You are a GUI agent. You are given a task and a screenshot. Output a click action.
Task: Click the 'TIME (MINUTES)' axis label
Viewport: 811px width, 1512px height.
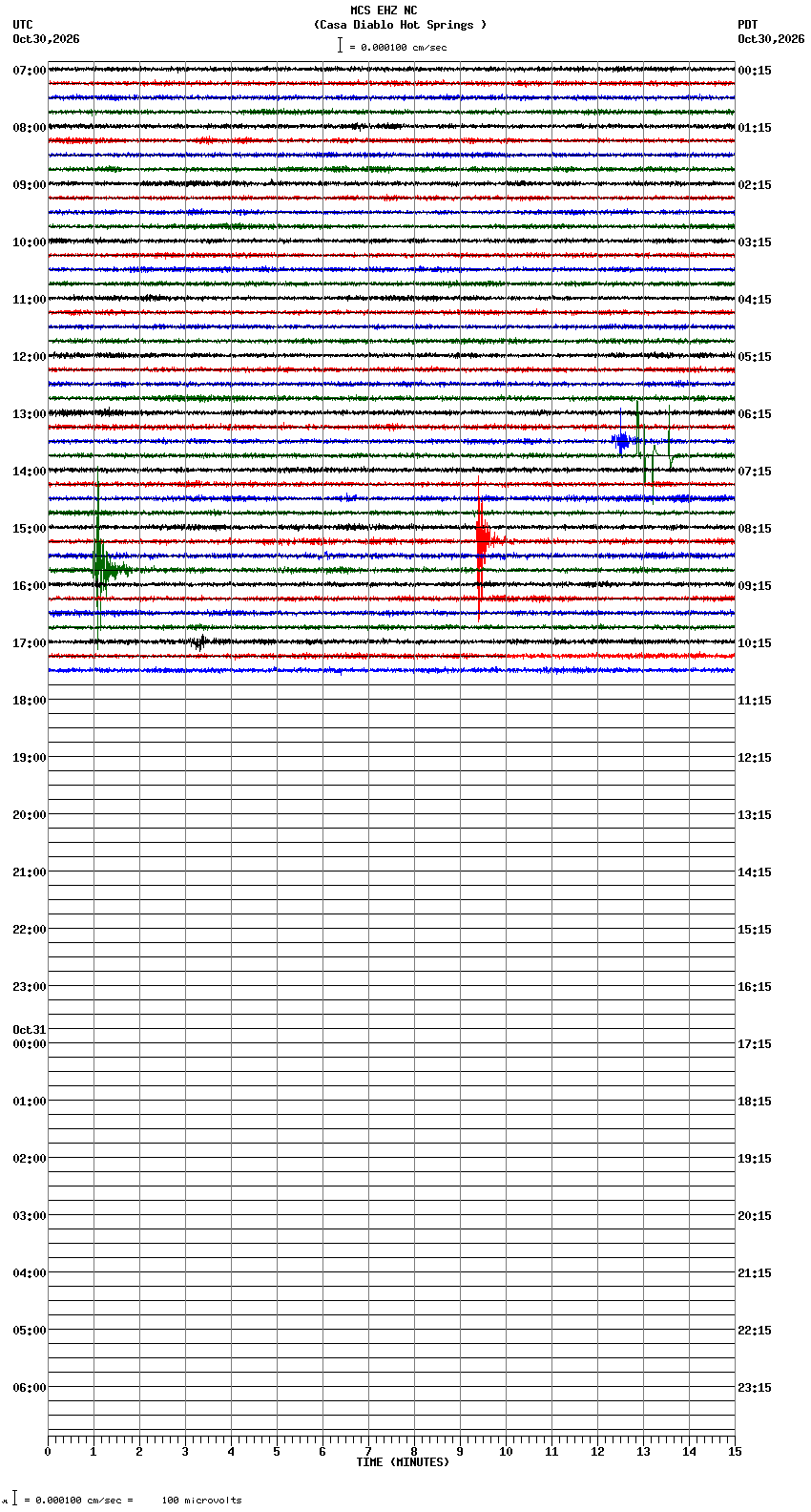403,1462
